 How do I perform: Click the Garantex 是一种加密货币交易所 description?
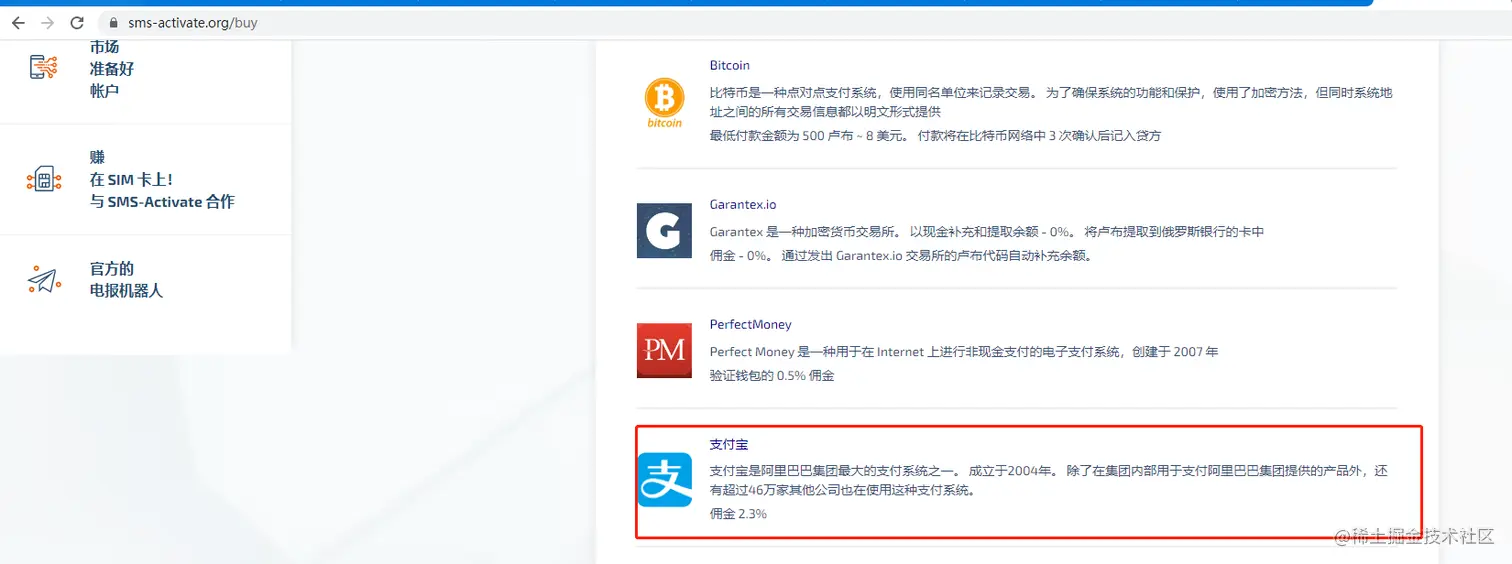pos(987,231)
